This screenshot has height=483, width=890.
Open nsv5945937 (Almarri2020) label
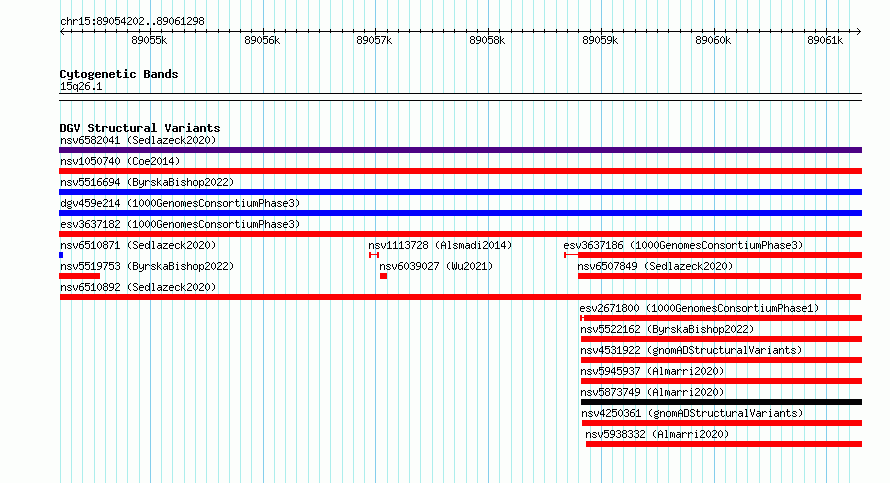click(x=652, y=371)
